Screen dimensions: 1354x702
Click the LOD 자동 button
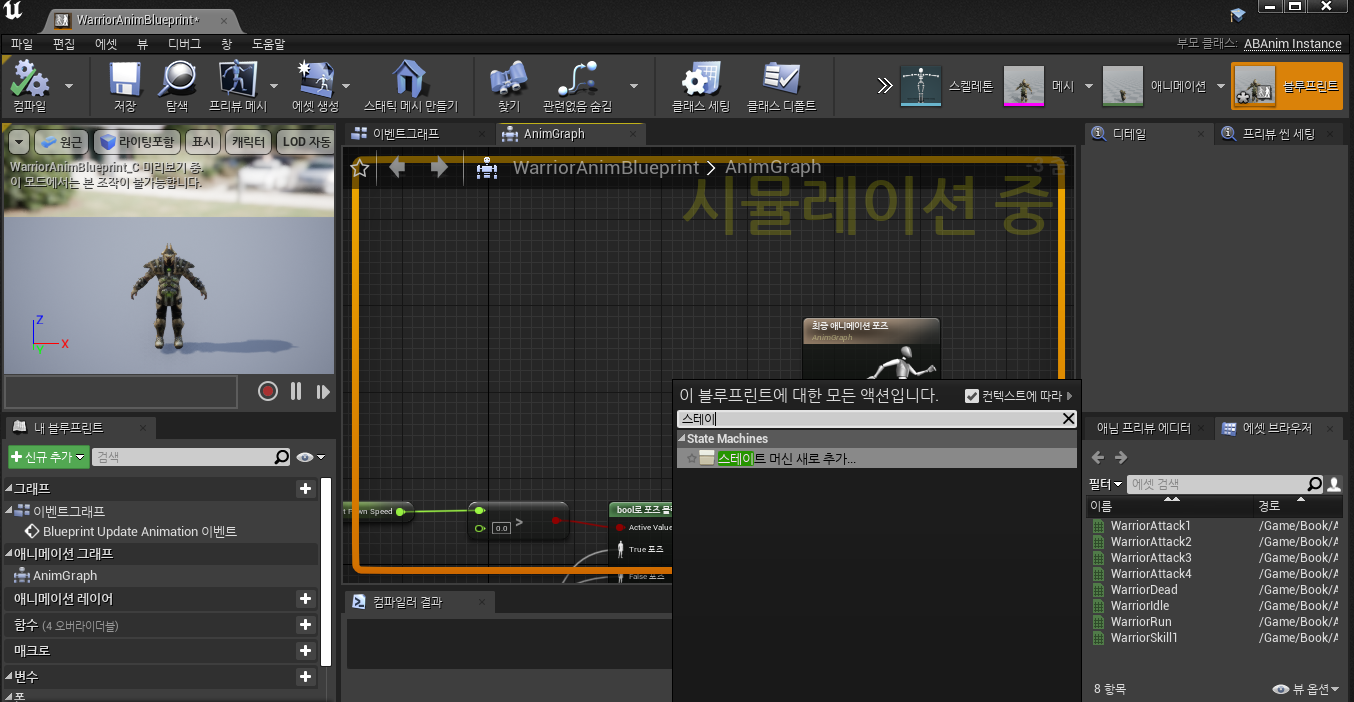pyautogui.click(x=306, y=142)
